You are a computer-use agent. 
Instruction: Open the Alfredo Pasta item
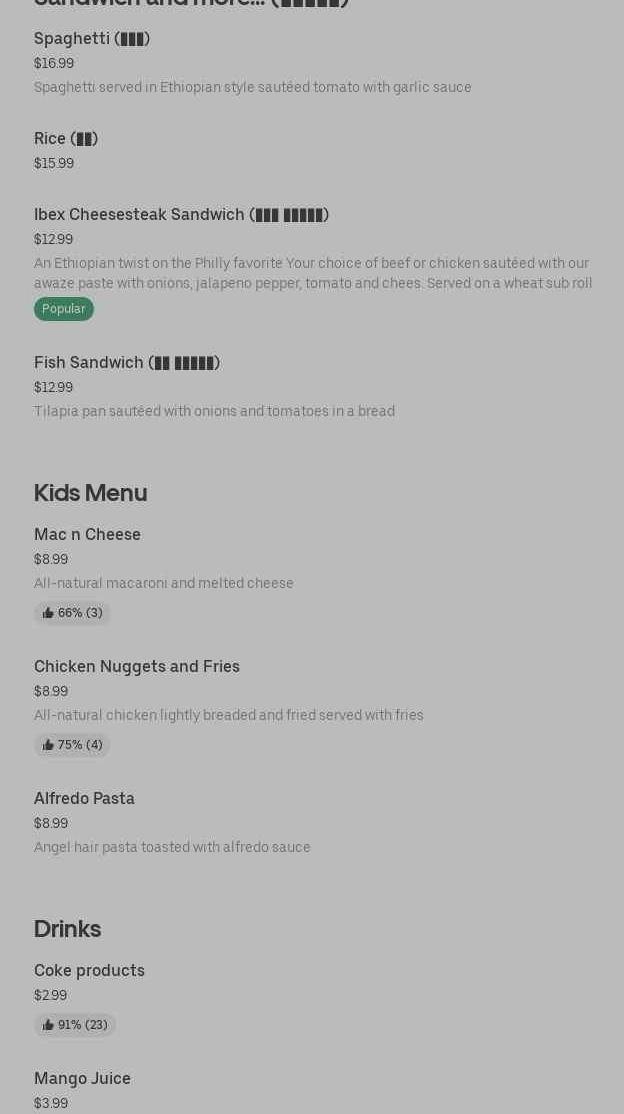(85, 799)
